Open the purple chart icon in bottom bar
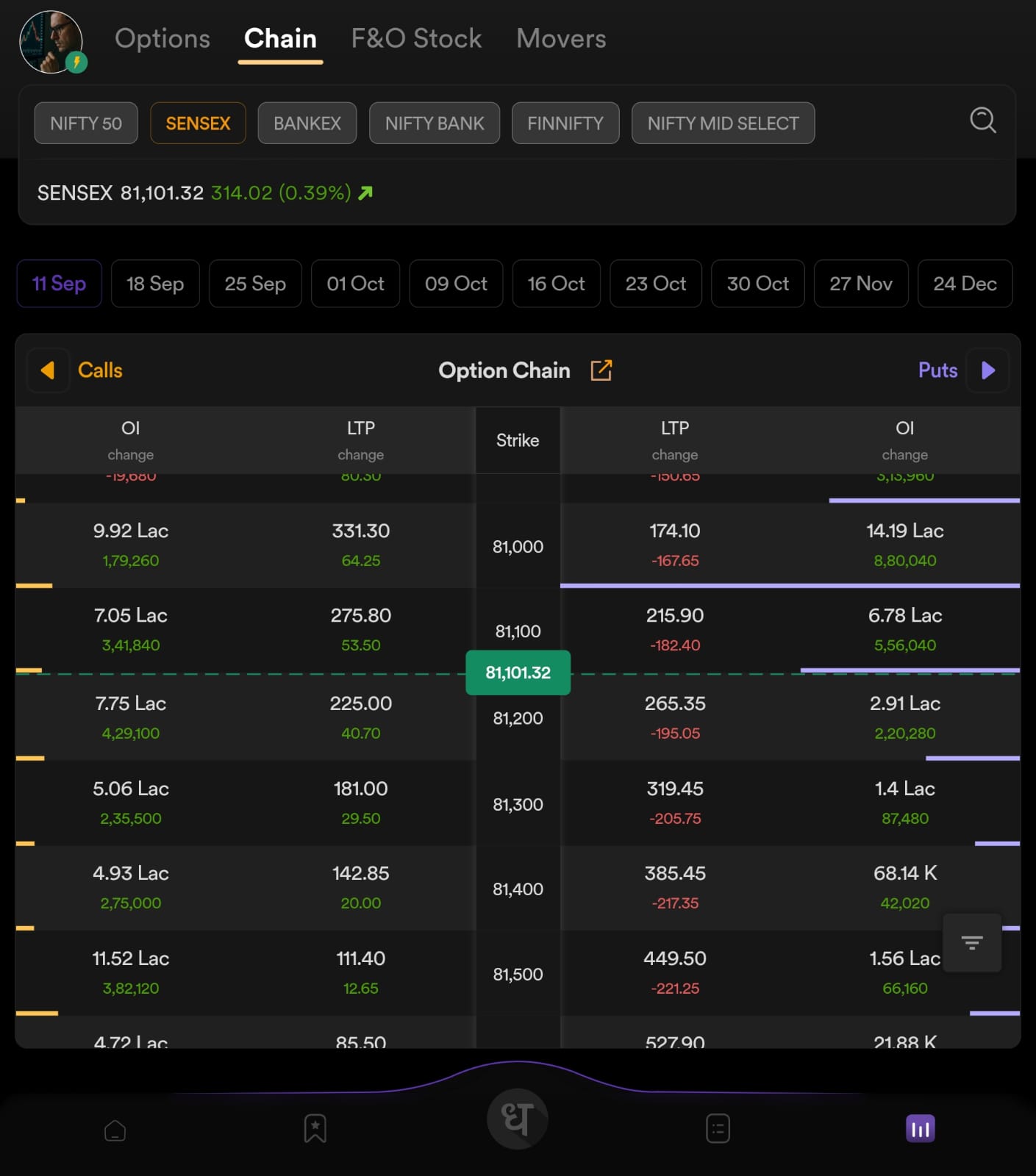1036x1176 pixels. 920,1129
